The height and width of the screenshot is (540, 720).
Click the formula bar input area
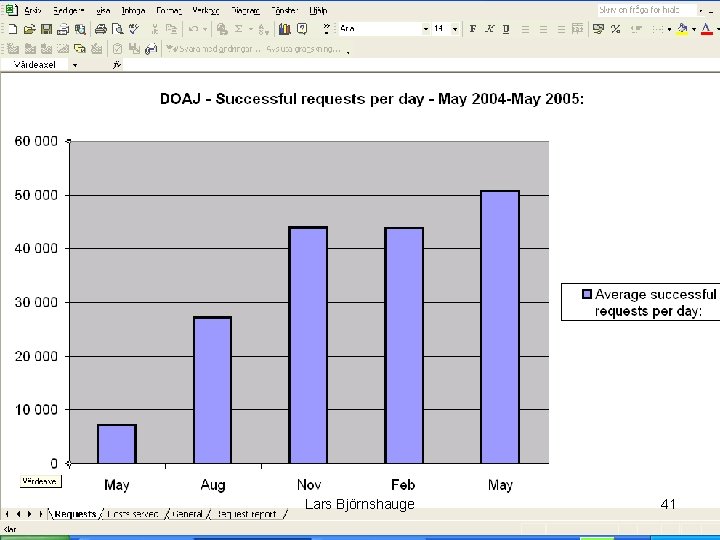422,65
